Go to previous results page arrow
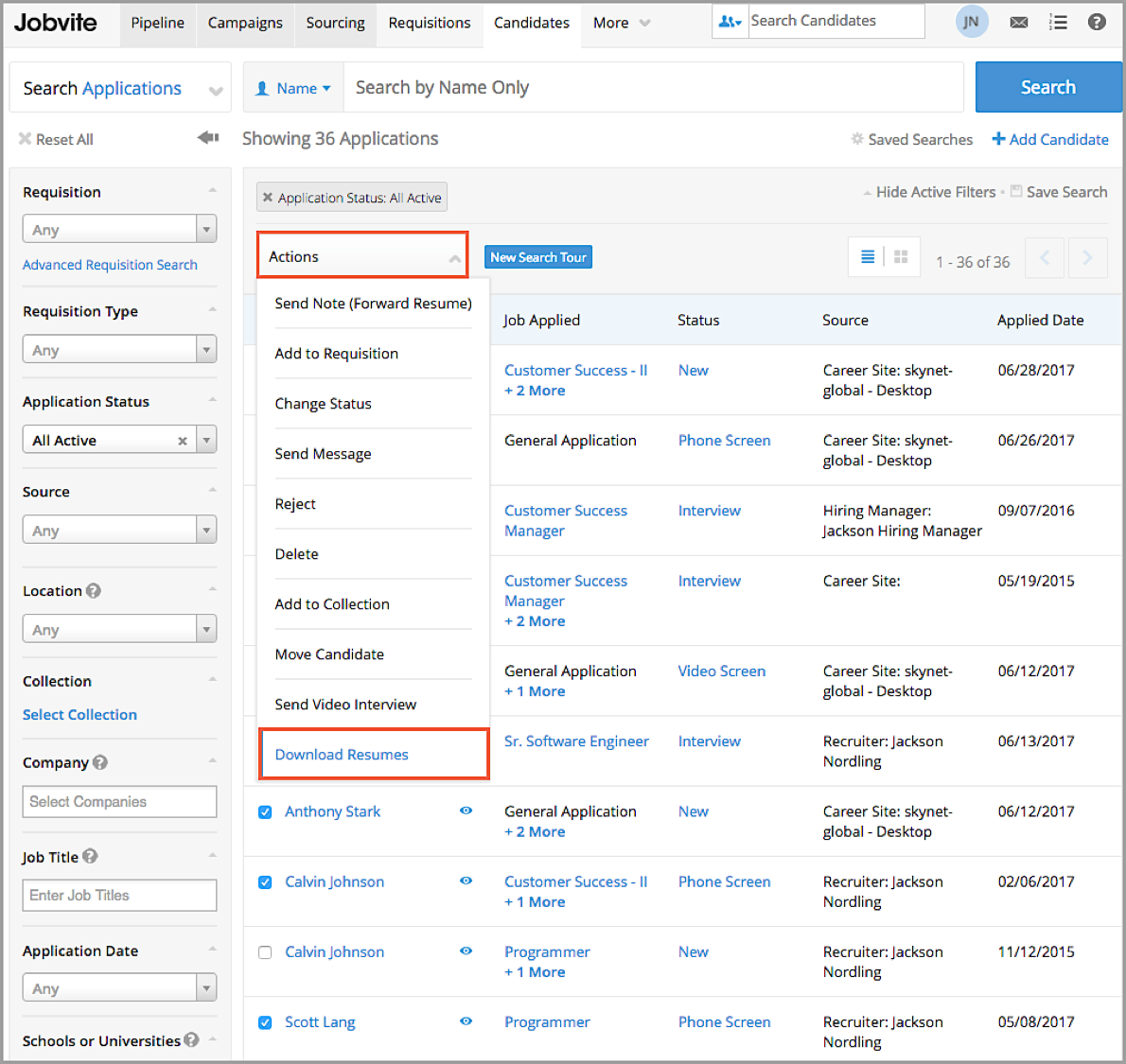 point(1045,257)
